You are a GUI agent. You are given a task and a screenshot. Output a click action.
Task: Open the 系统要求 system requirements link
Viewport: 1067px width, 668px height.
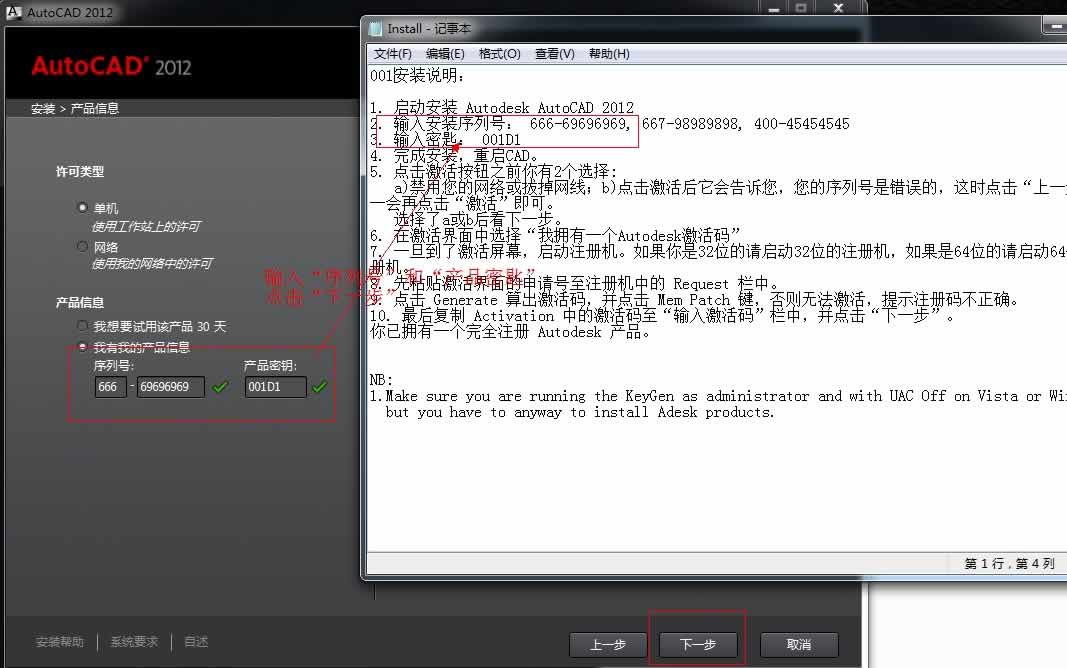[133, 641]
